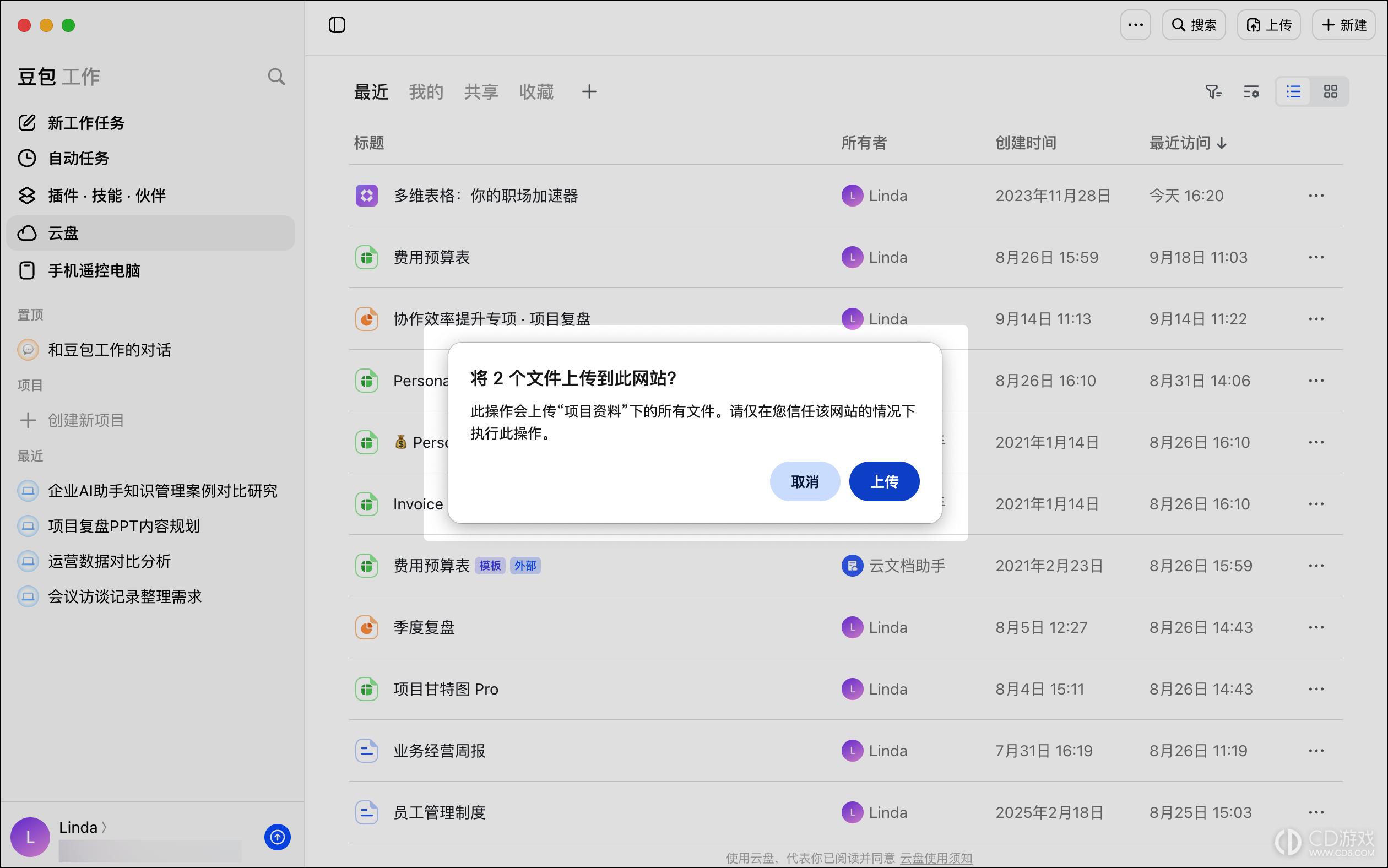Click the 云文档助手 owner avatar
This screenshot has width=1388, height=868.
853,566
